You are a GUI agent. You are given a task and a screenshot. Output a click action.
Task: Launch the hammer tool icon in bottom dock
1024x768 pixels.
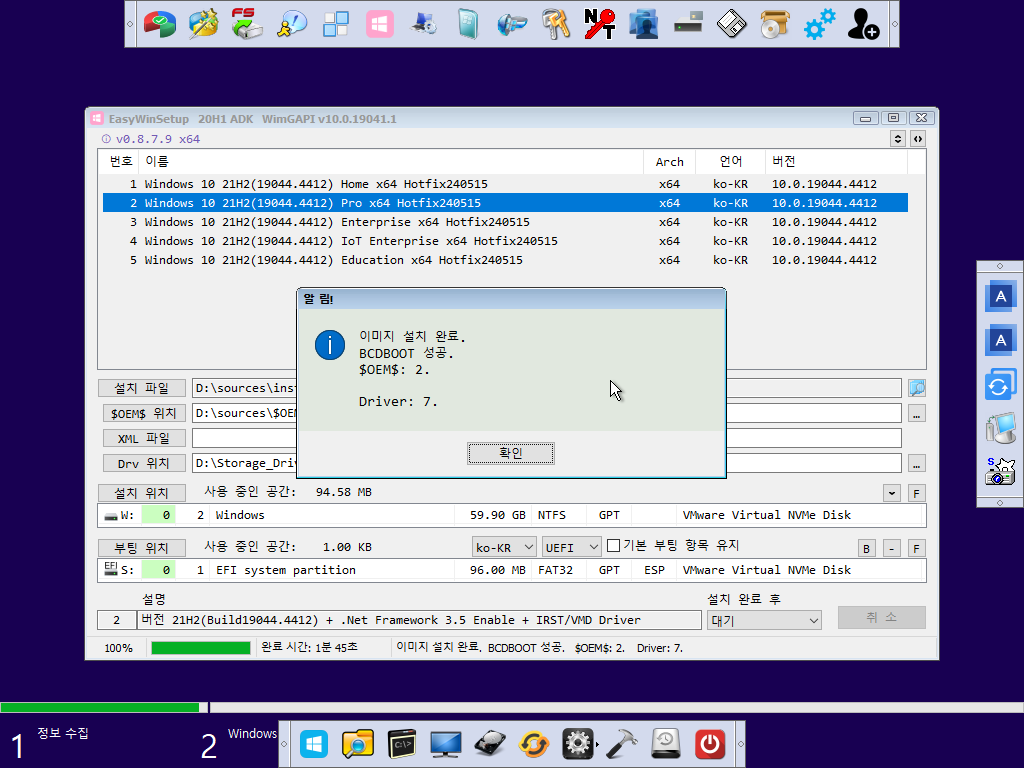pos(622,744)
